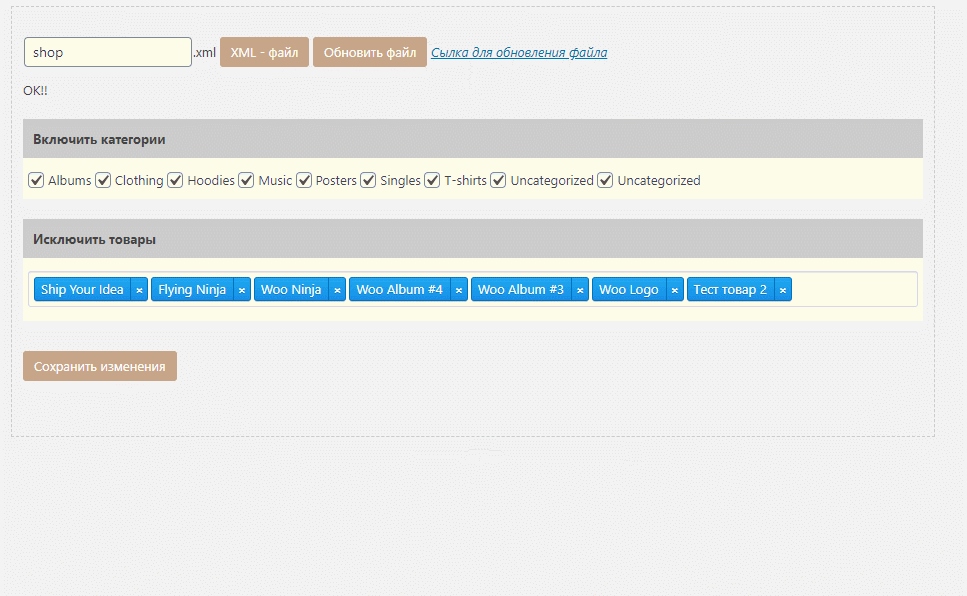
Task: Click the Исключить товары section header
Action: click(x=473, y=239)
